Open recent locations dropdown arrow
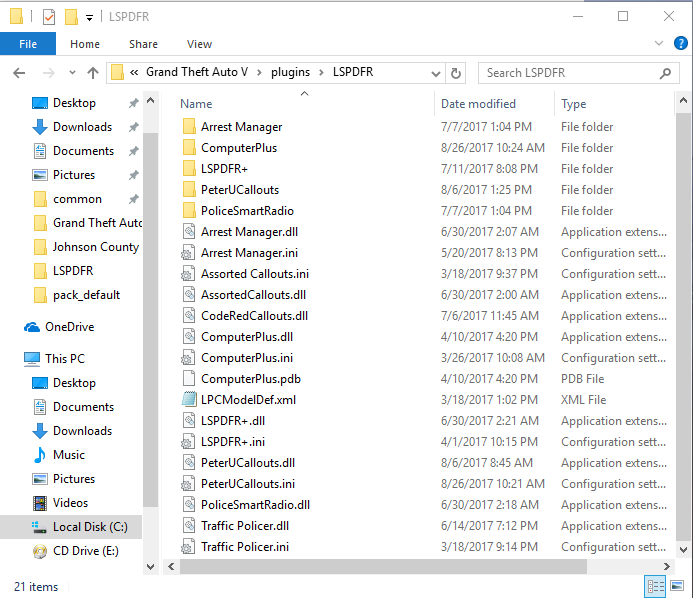 point(72,72)
